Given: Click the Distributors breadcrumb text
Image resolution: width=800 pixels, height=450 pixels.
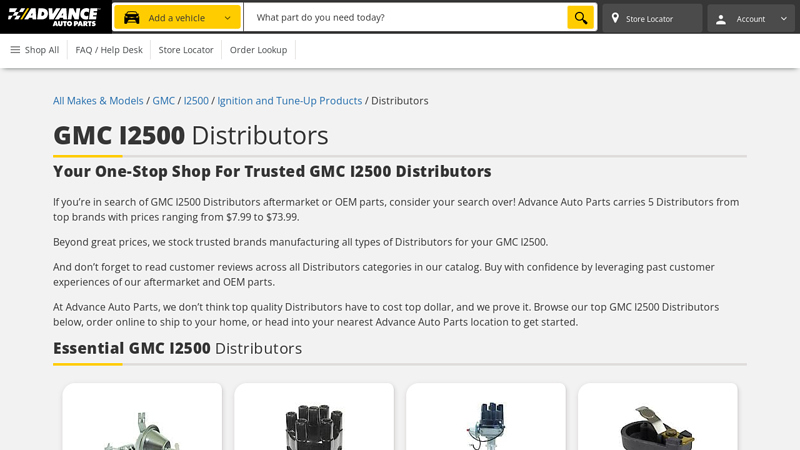Looking at the screenshot, I should 399,101.
